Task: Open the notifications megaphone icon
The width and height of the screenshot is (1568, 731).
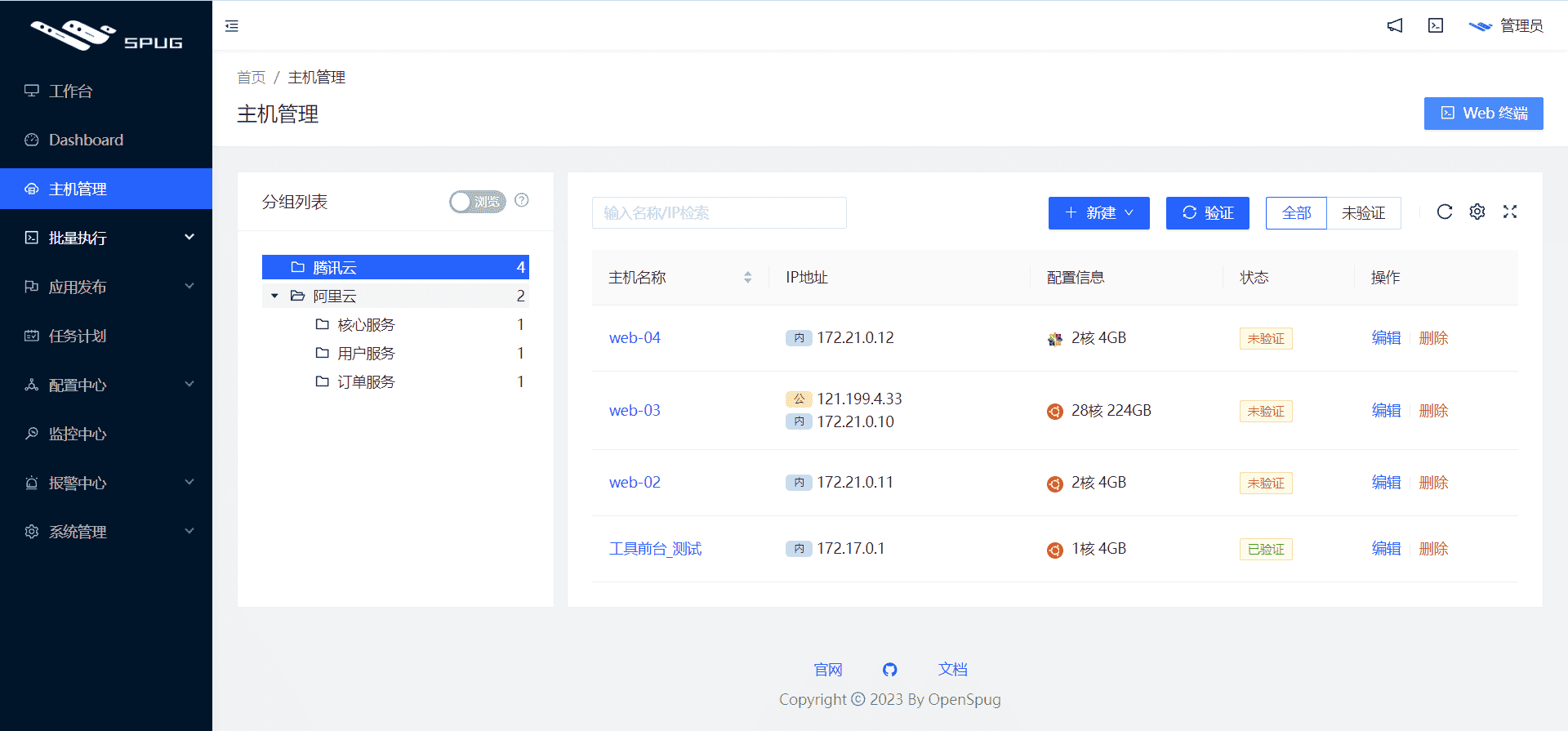Action: pyautogui.click(x=1395, y=26)
